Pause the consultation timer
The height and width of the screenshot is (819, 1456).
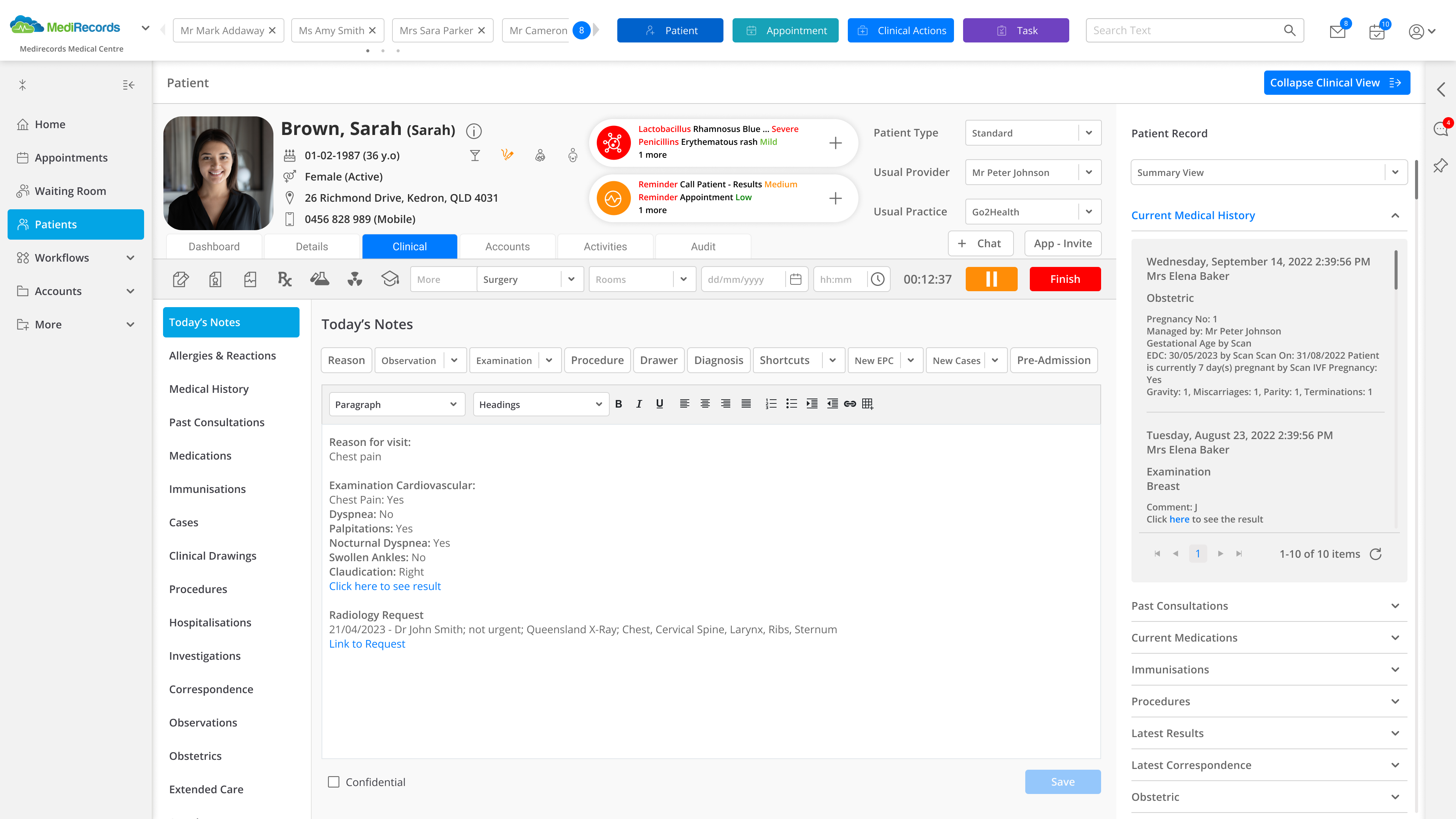(992, 279)
